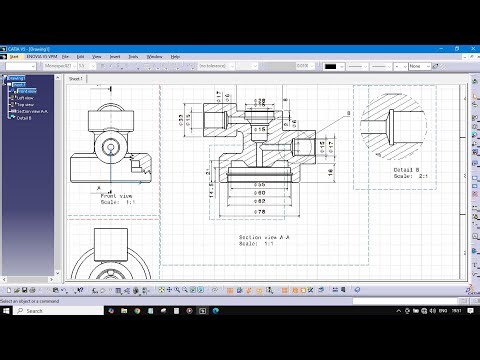The image size is (480, 360).
Task: Click the Ø78 dimension value
Action: pos(260,211)
